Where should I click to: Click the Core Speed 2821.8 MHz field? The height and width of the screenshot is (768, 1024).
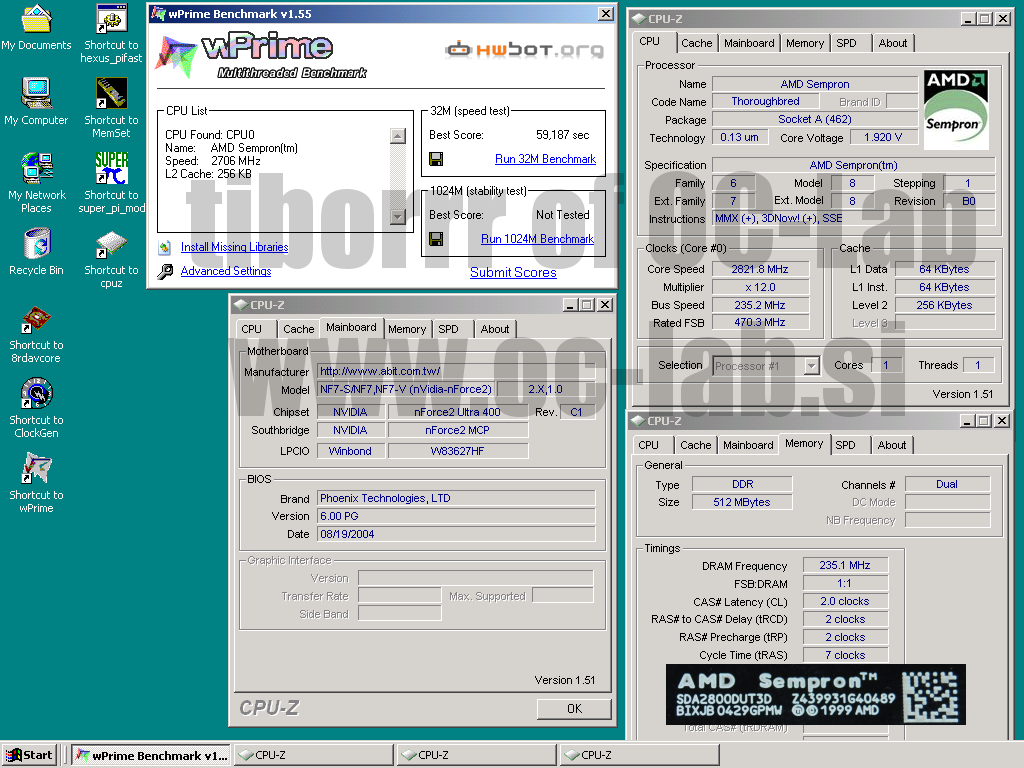tap(760, 269)
